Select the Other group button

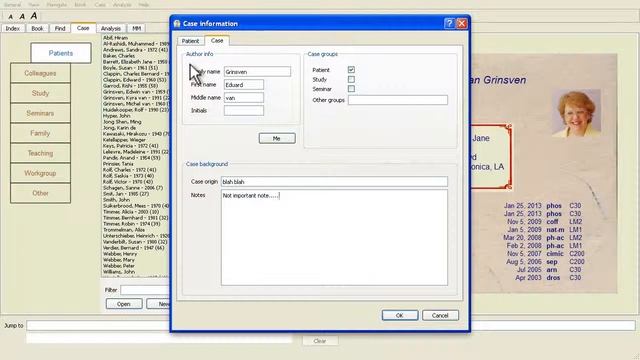(40, 193)
